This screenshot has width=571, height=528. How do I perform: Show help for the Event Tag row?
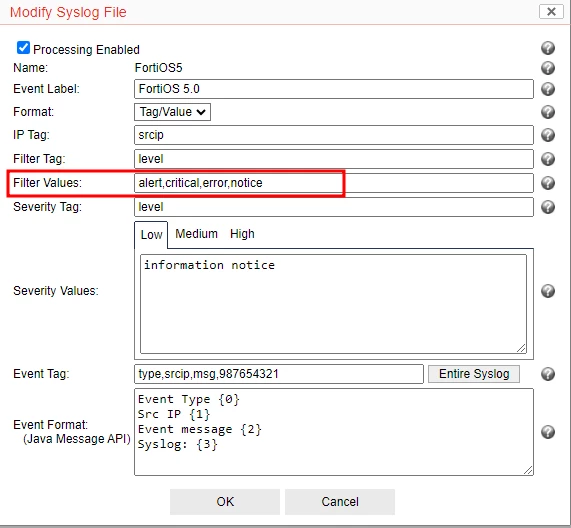point(548,374)
